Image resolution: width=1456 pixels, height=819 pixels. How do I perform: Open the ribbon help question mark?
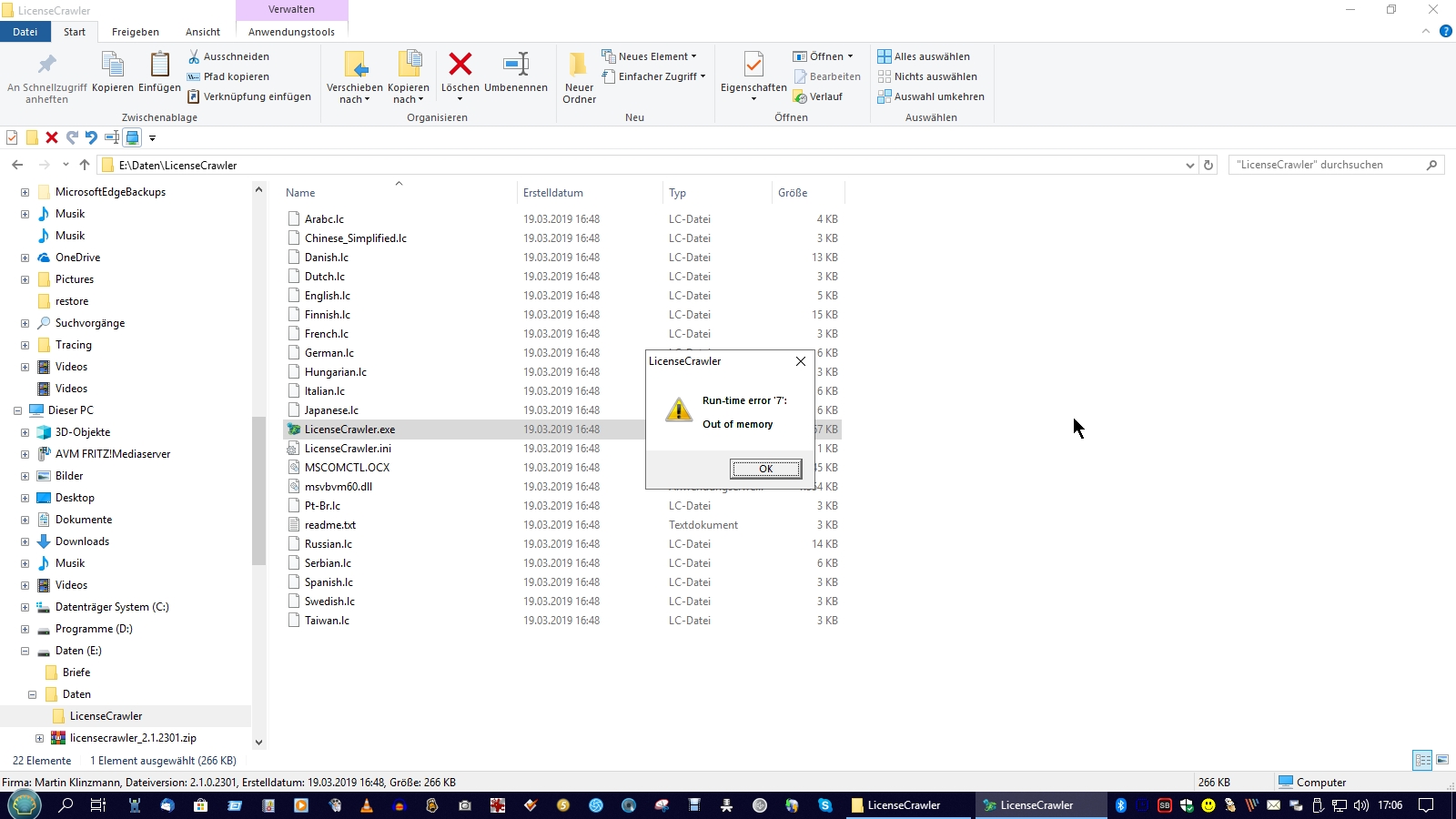point(1446,31)
